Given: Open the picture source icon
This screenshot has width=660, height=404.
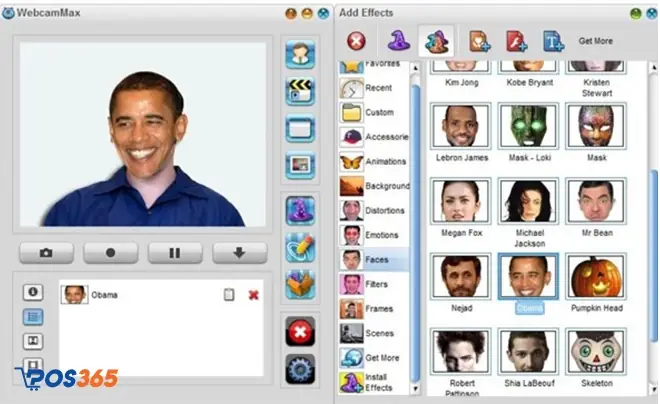Looking at the screenshot, I should click(300, 165).
